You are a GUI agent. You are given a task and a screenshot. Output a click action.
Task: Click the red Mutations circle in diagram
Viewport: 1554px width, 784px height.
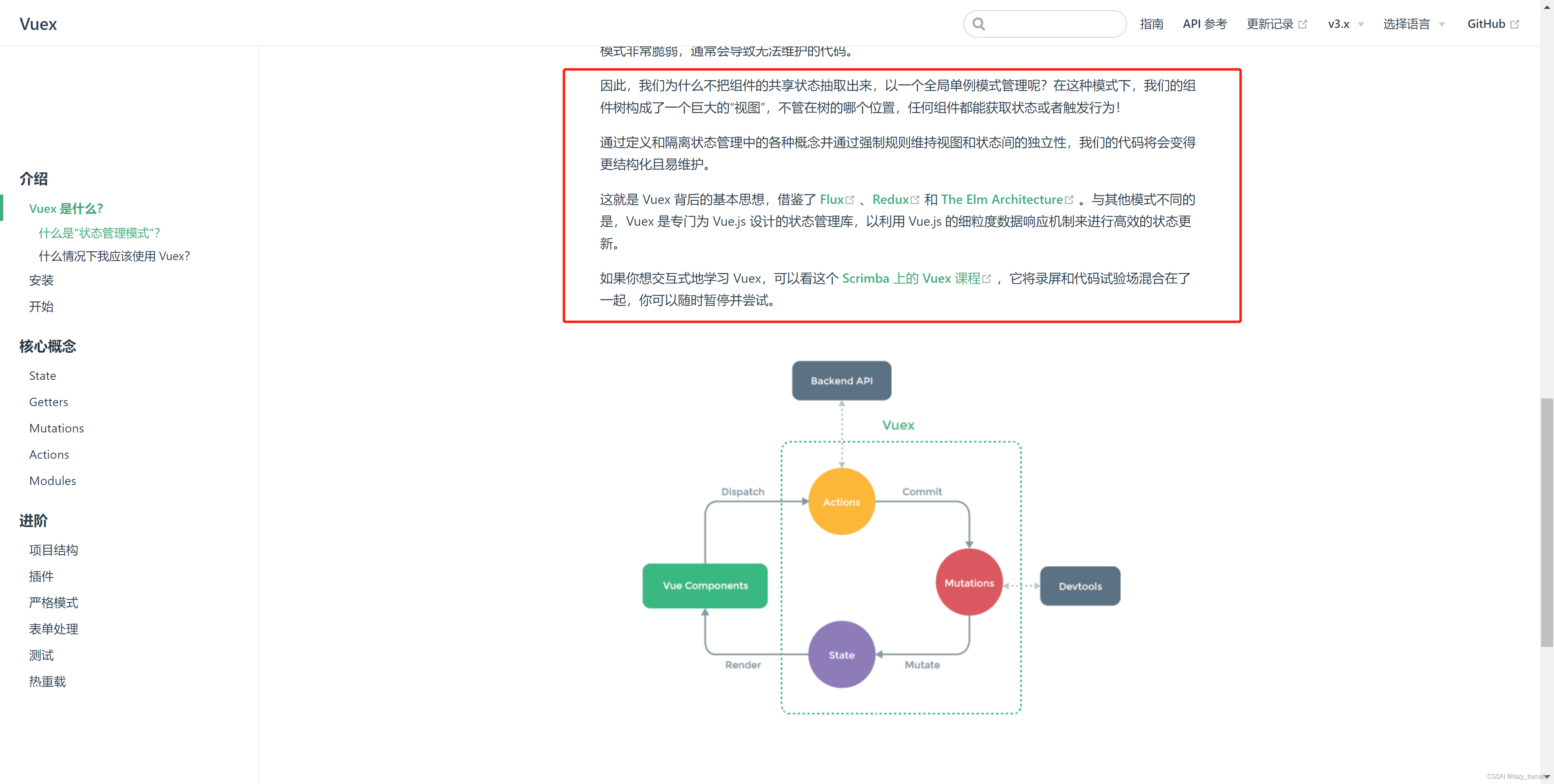(x=969, y=583)
